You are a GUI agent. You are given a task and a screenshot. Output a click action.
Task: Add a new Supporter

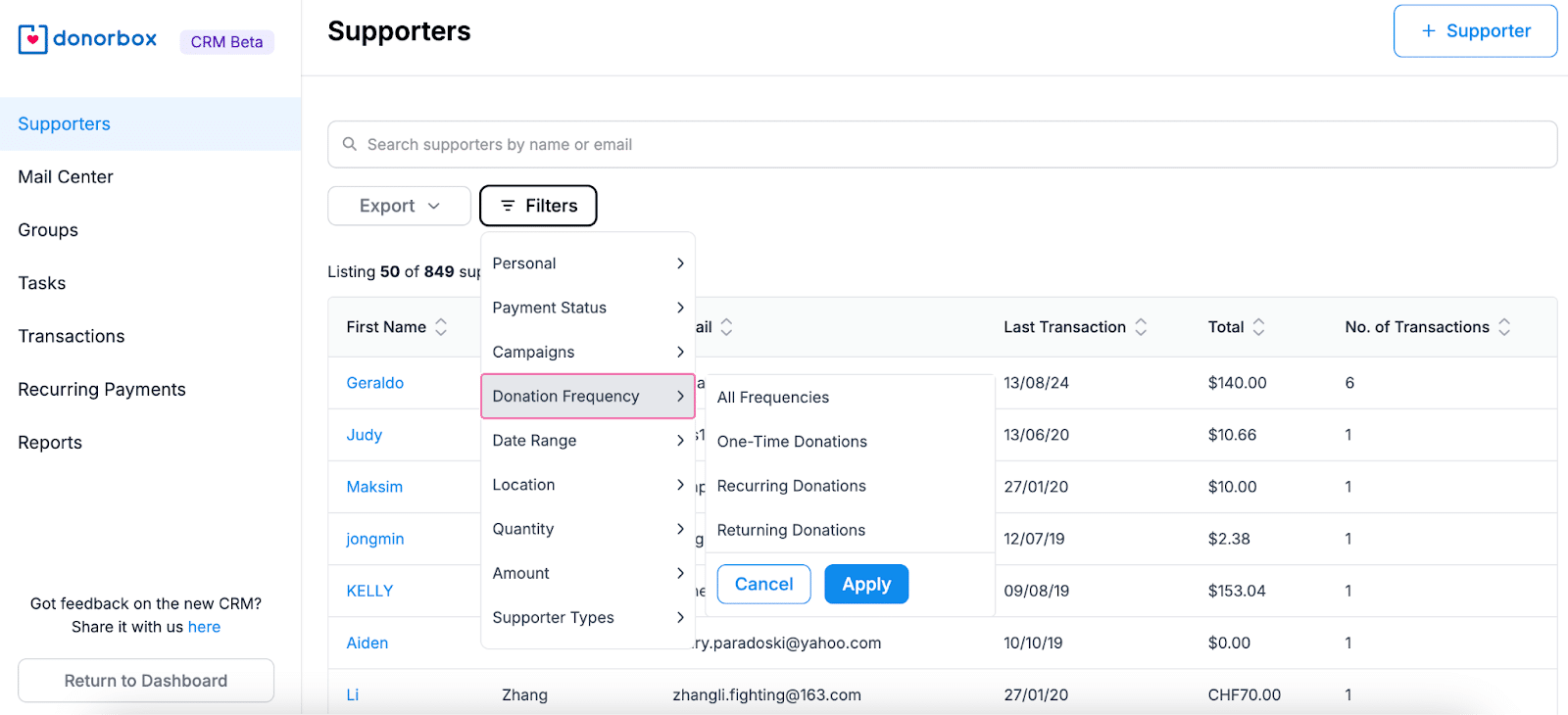click(1475, 31)
